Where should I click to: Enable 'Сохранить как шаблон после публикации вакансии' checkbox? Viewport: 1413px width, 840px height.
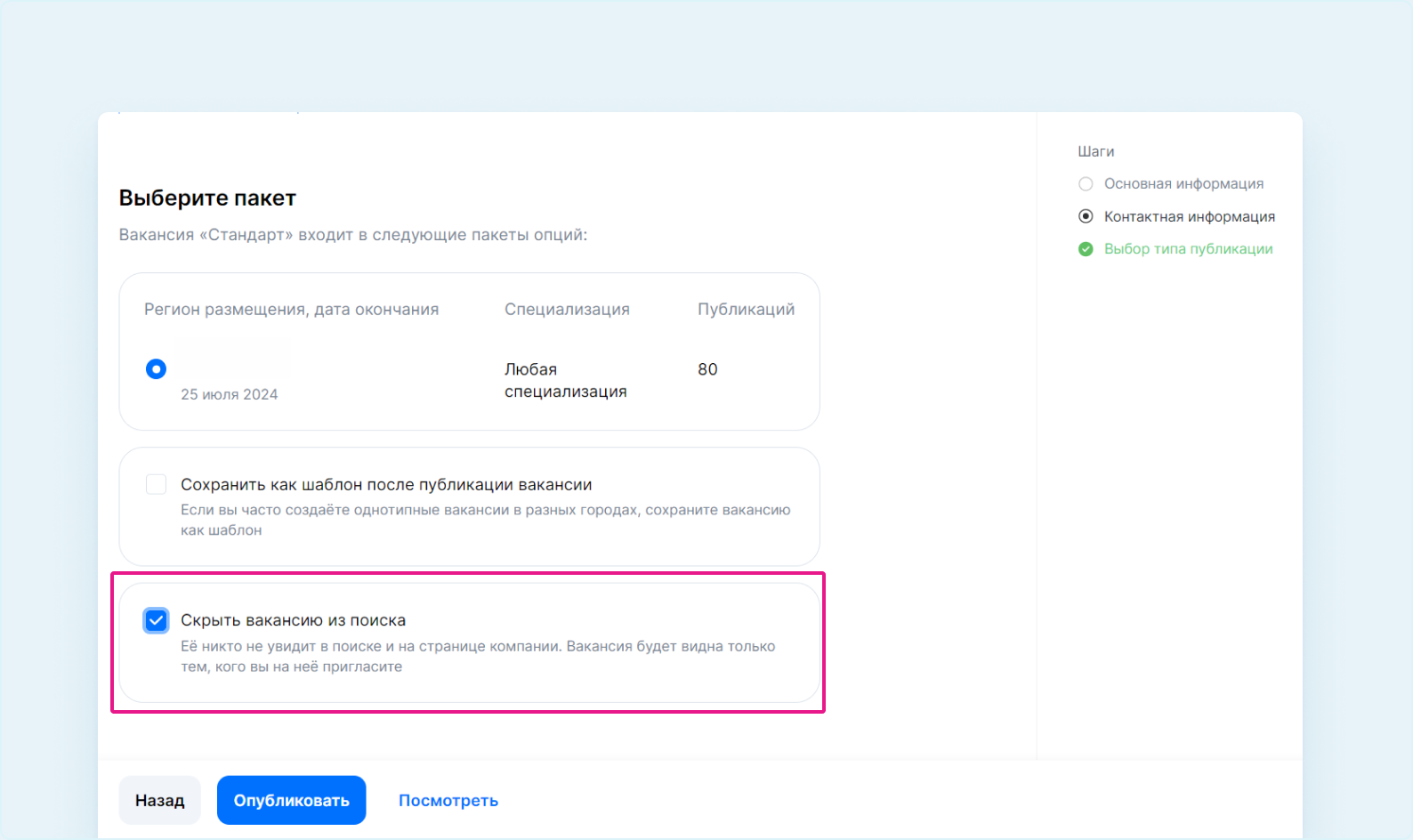(156, 484)
